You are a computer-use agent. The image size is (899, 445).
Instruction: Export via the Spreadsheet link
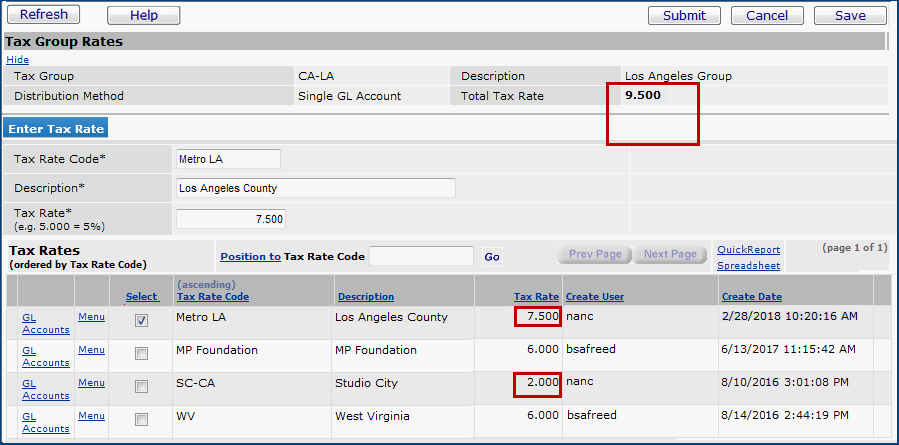(748, 266)
